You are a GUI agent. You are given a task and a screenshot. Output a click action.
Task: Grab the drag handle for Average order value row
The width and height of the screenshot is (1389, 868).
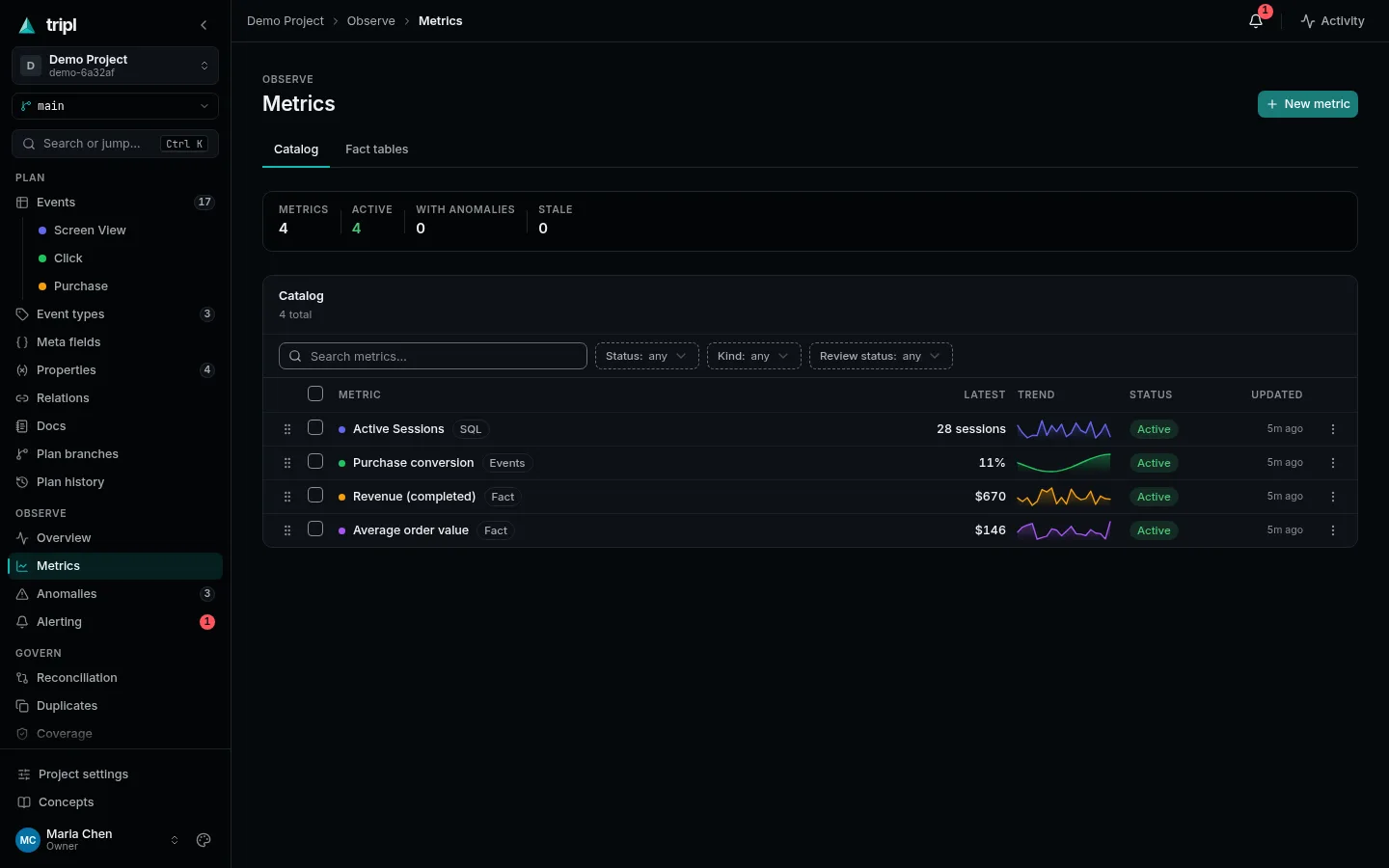pyautogui.click(x=287, y=530)
